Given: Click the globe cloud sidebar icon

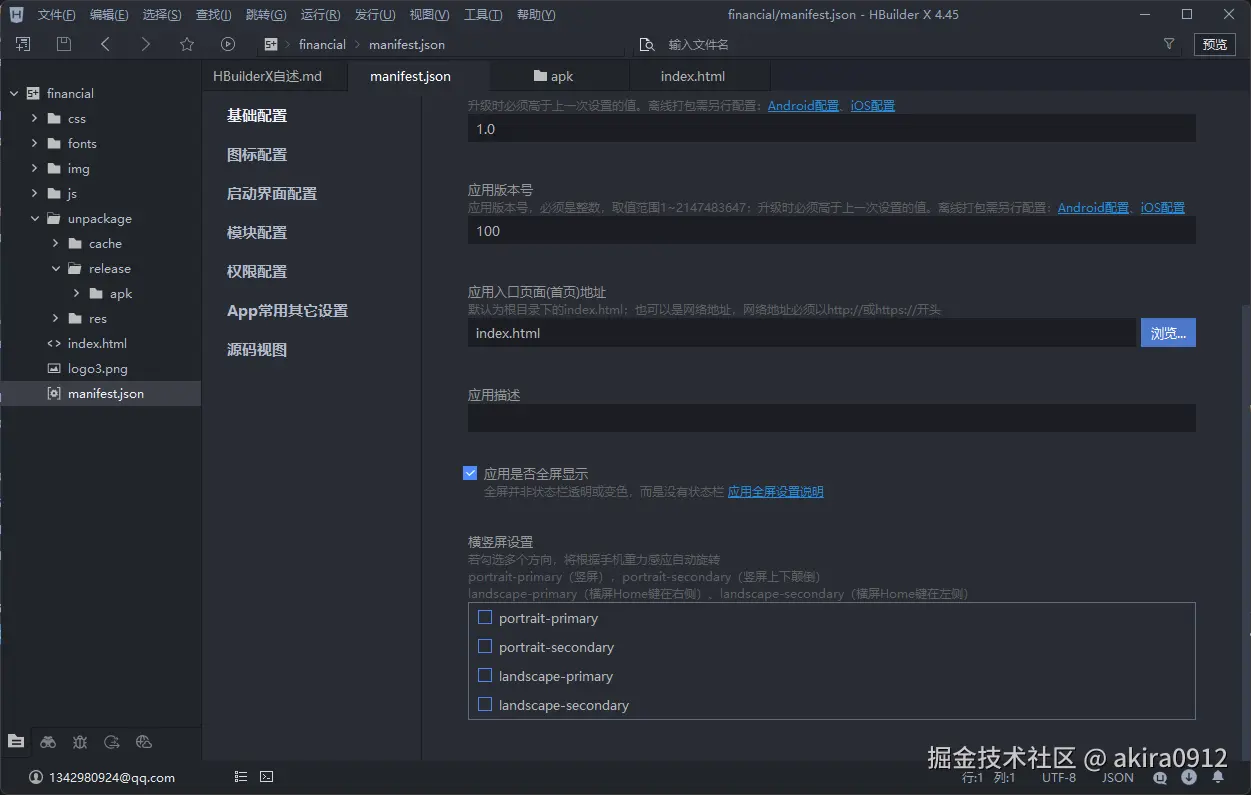Looking at the screenshot, I should point(144,741).
